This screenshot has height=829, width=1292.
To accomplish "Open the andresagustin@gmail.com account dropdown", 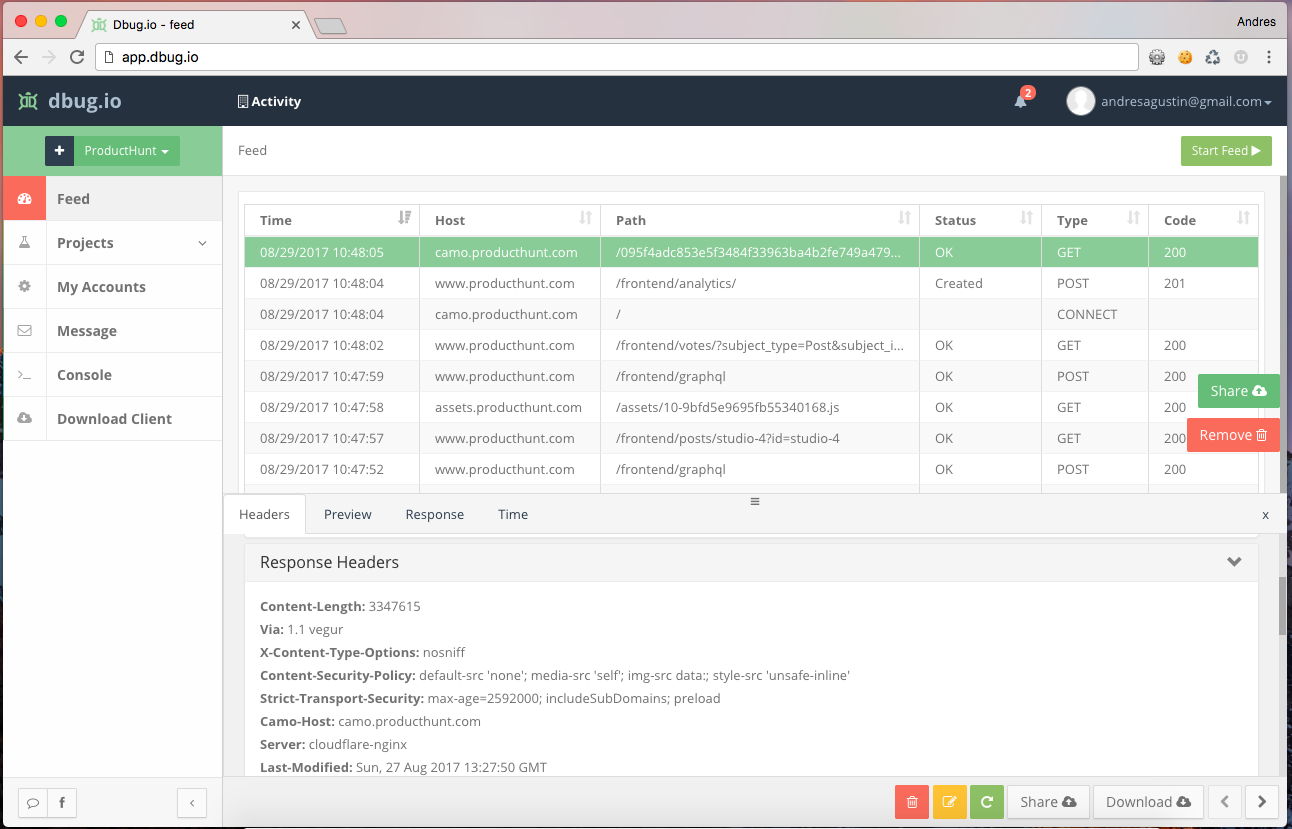I will 1186,101.
